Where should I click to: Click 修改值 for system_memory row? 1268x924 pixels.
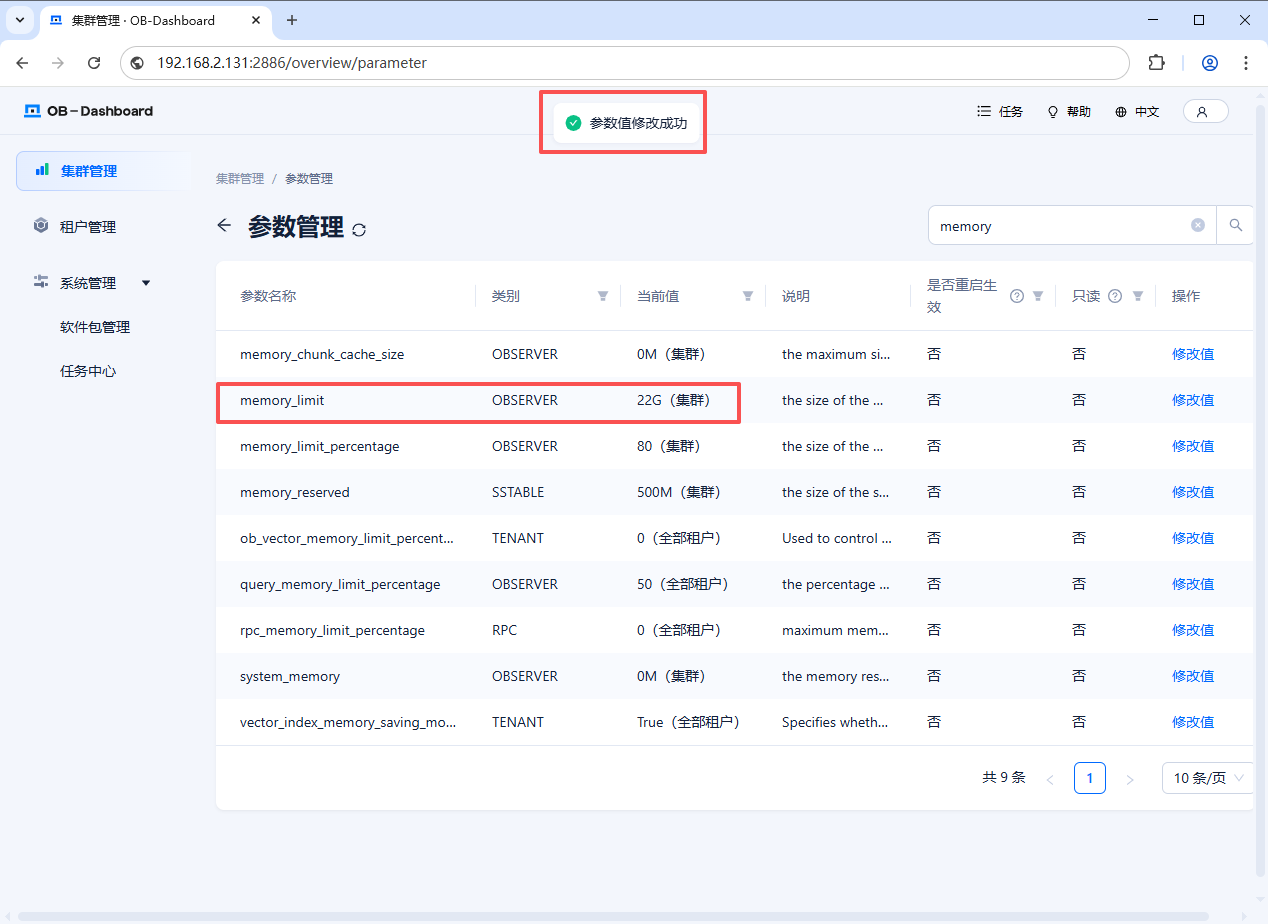coord(1192,676)
